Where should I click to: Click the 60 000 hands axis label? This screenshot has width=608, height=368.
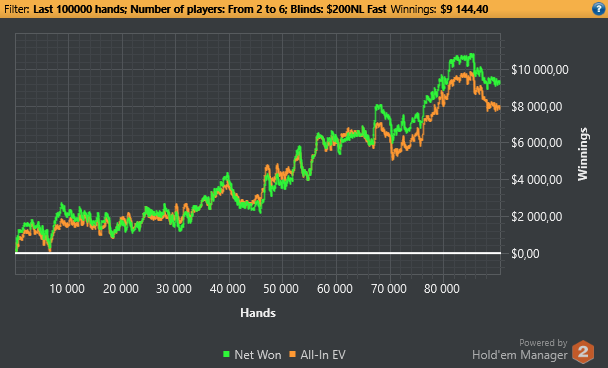point(335,289)
